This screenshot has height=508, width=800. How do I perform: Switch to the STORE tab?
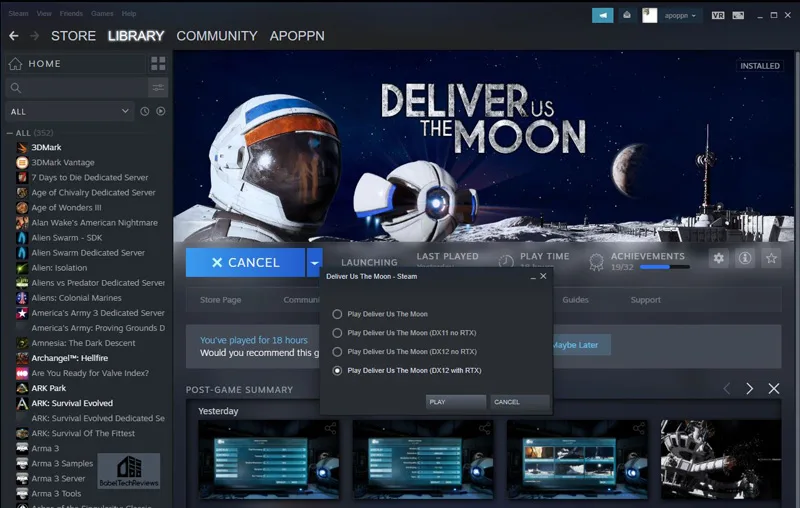(73, 36)
